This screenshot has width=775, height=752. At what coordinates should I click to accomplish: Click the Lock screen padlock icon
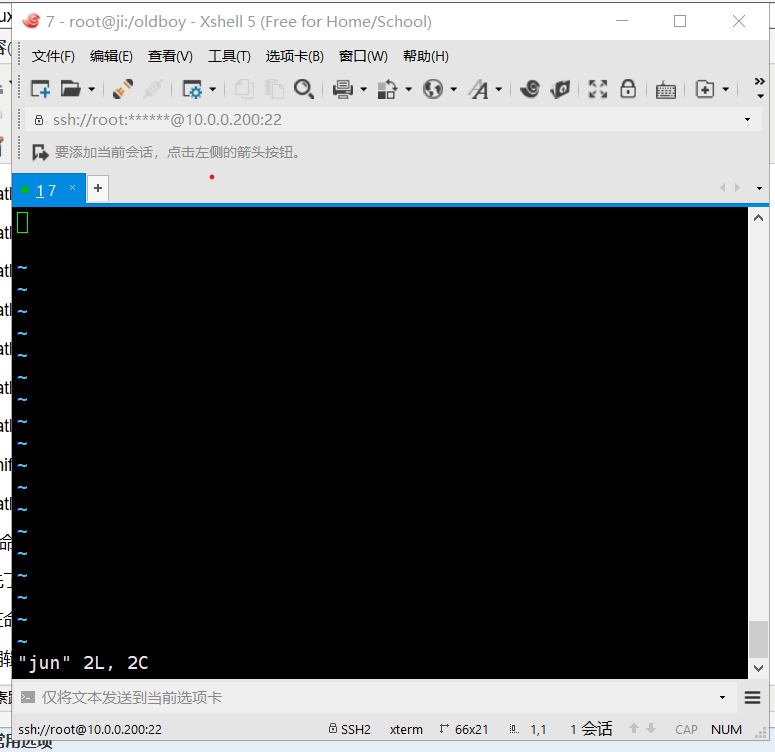pyautogui.click(x=628, y=89)
